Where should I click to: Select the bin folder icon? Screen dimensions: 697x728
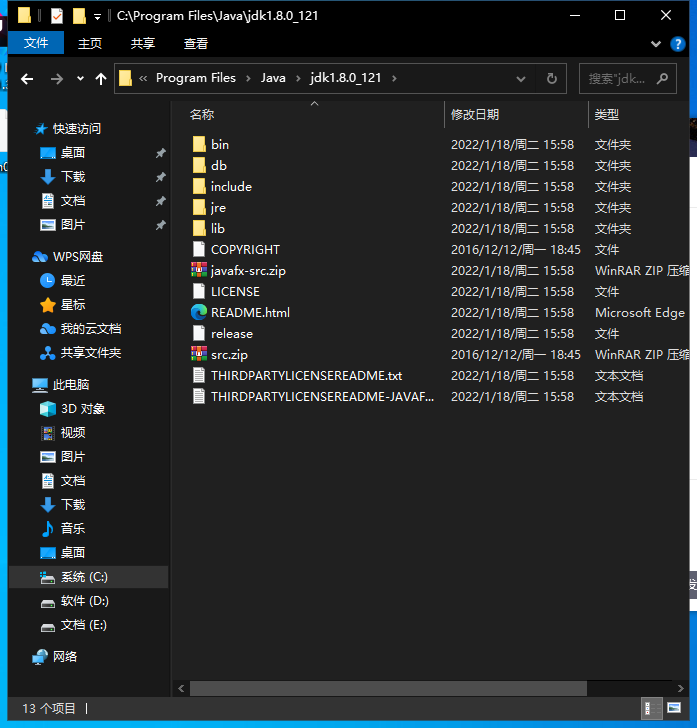[199, 144]
